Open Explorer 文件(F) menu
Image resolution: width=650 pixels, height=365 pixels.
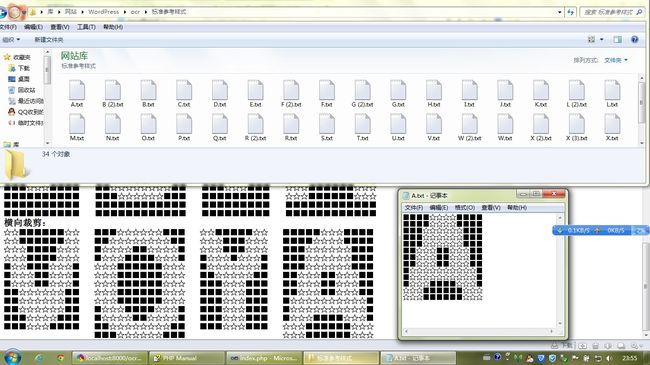pos(8,27)
